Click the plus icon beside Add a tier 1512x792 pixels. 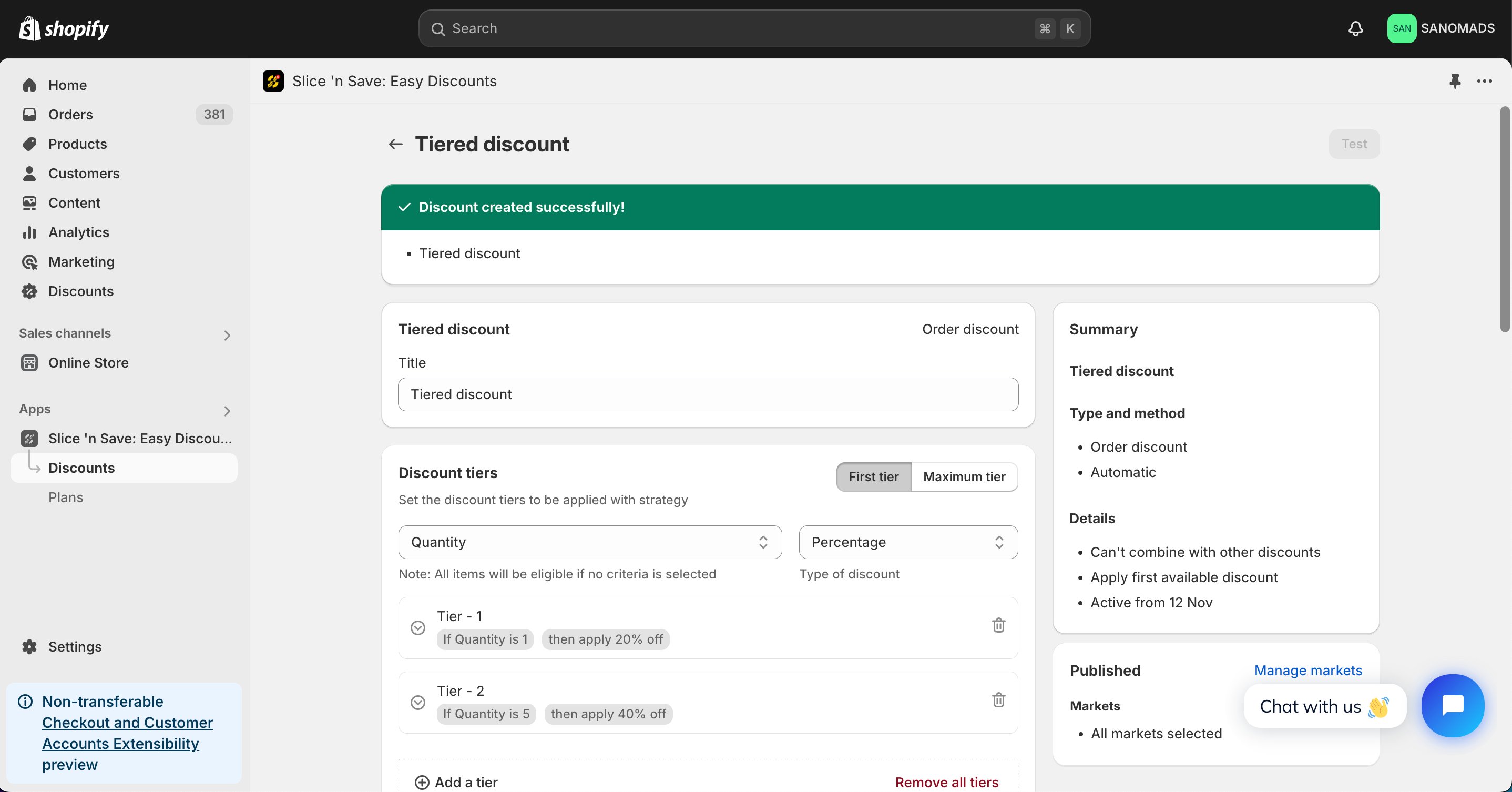pyautogui.click(x=422, y=783)
